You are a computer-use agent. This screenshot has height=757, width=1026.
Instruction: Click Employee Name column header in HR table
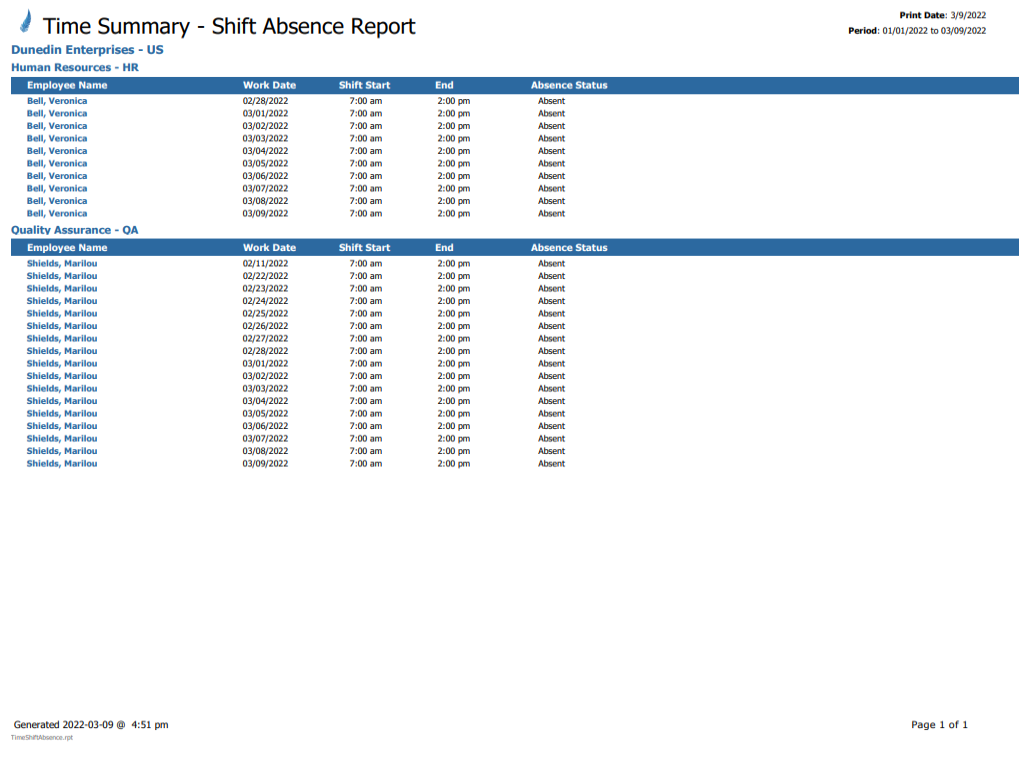click(67, 85)
